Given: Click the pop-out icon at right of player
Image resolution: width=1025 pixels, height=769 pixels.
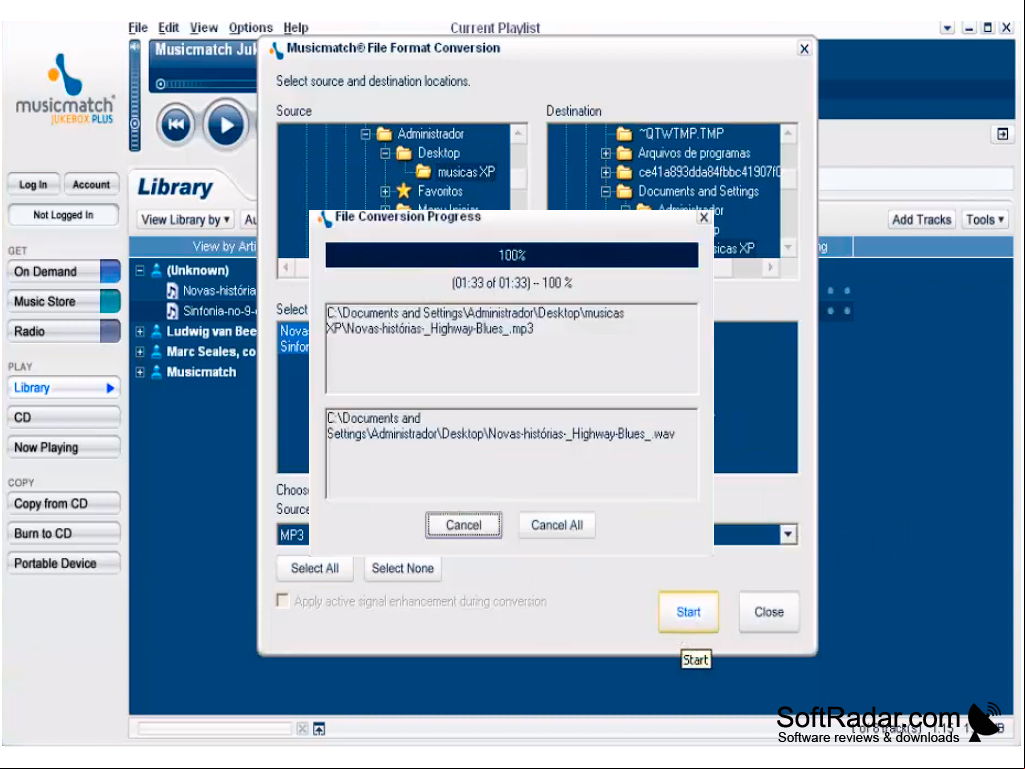Looking at the screenshot, I should (1002, 134).
